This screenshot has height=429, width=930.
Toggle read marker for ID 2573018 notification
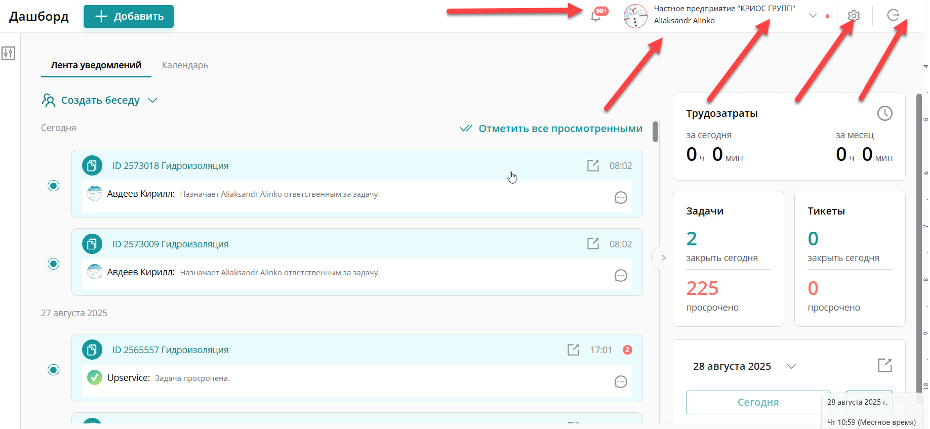[54, 186]
